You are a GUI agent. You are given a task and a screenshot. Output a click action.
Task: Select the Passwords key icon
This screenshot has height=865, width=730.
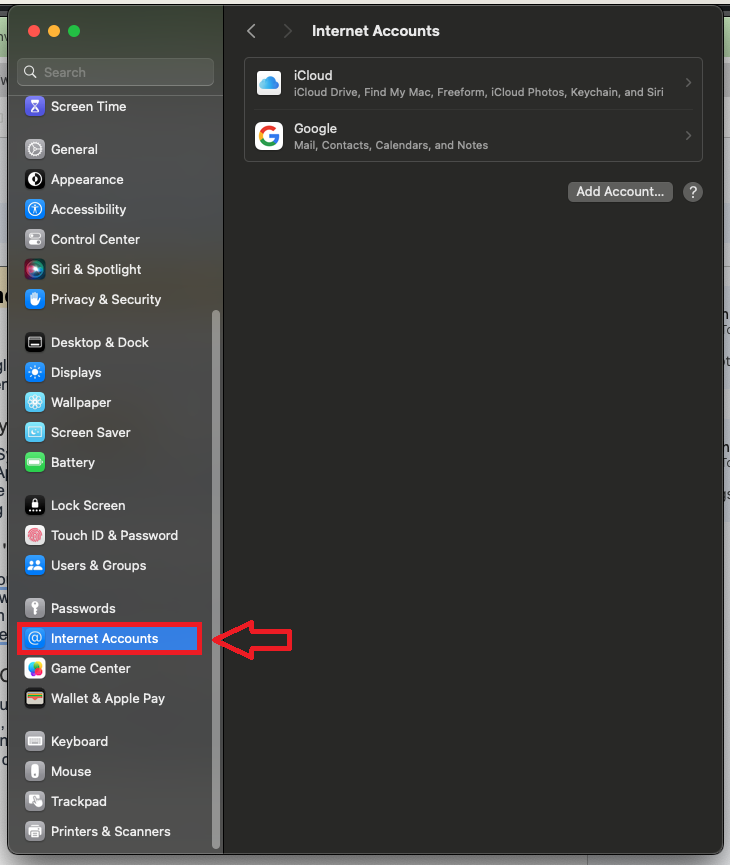pyautogui.click(x=35, y=608)
